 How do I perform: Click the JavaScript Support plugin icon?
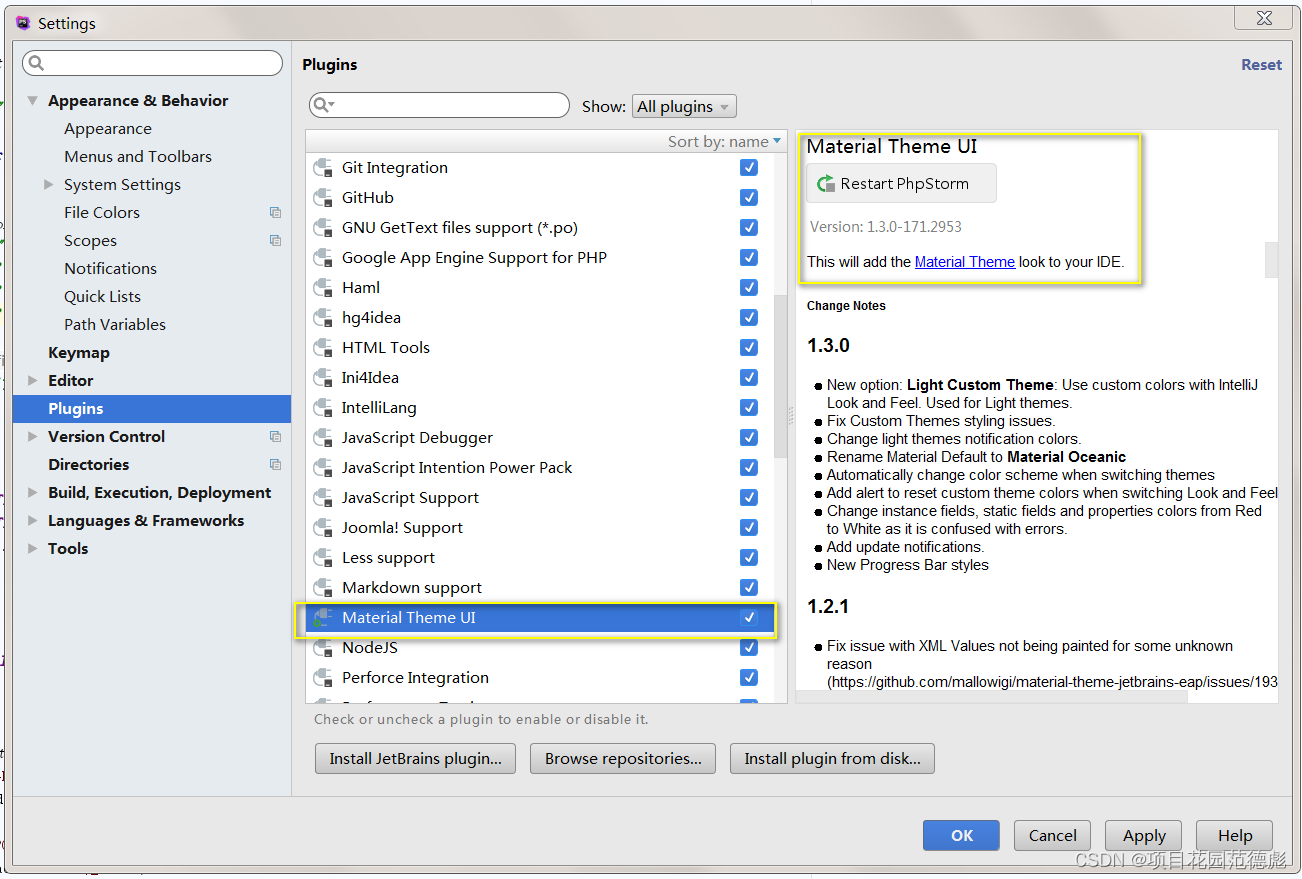(323, 498)
